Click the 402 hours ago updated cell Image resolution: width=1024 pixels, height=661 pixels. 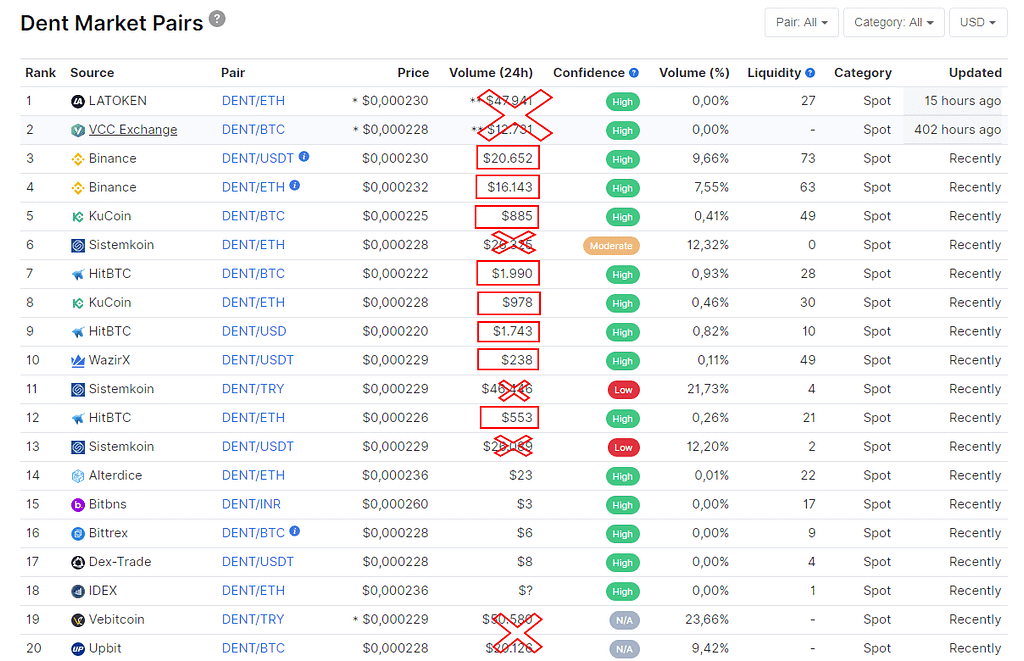coord(957,130)
